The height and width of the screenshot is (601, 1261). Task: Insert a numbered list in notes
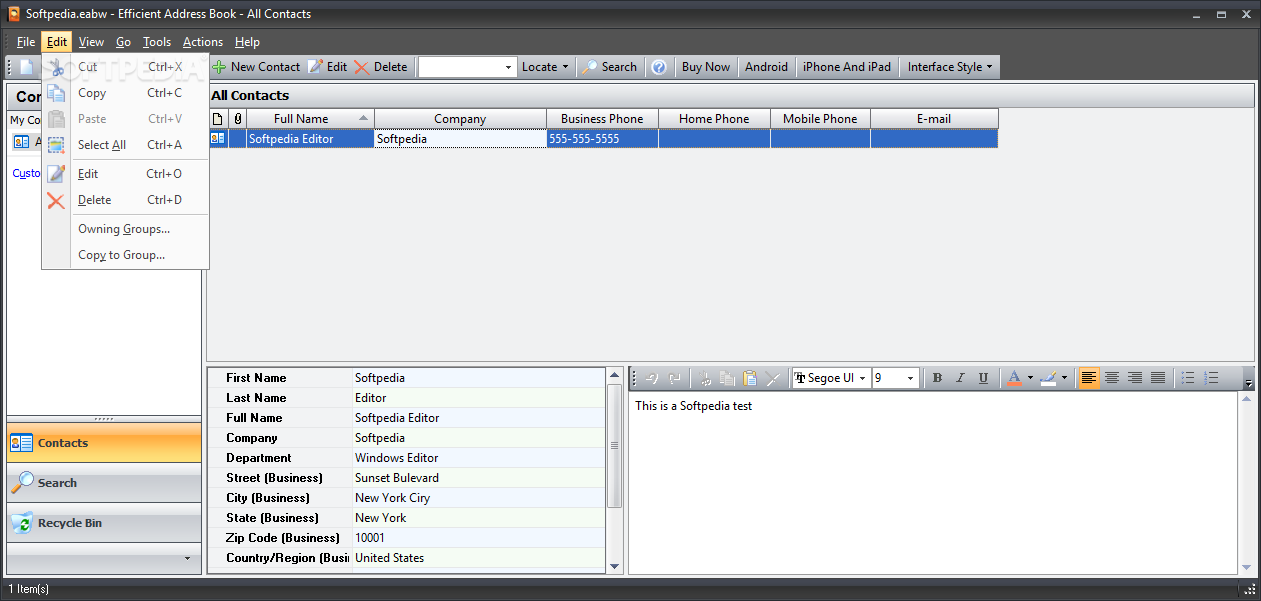[1211, 378]
